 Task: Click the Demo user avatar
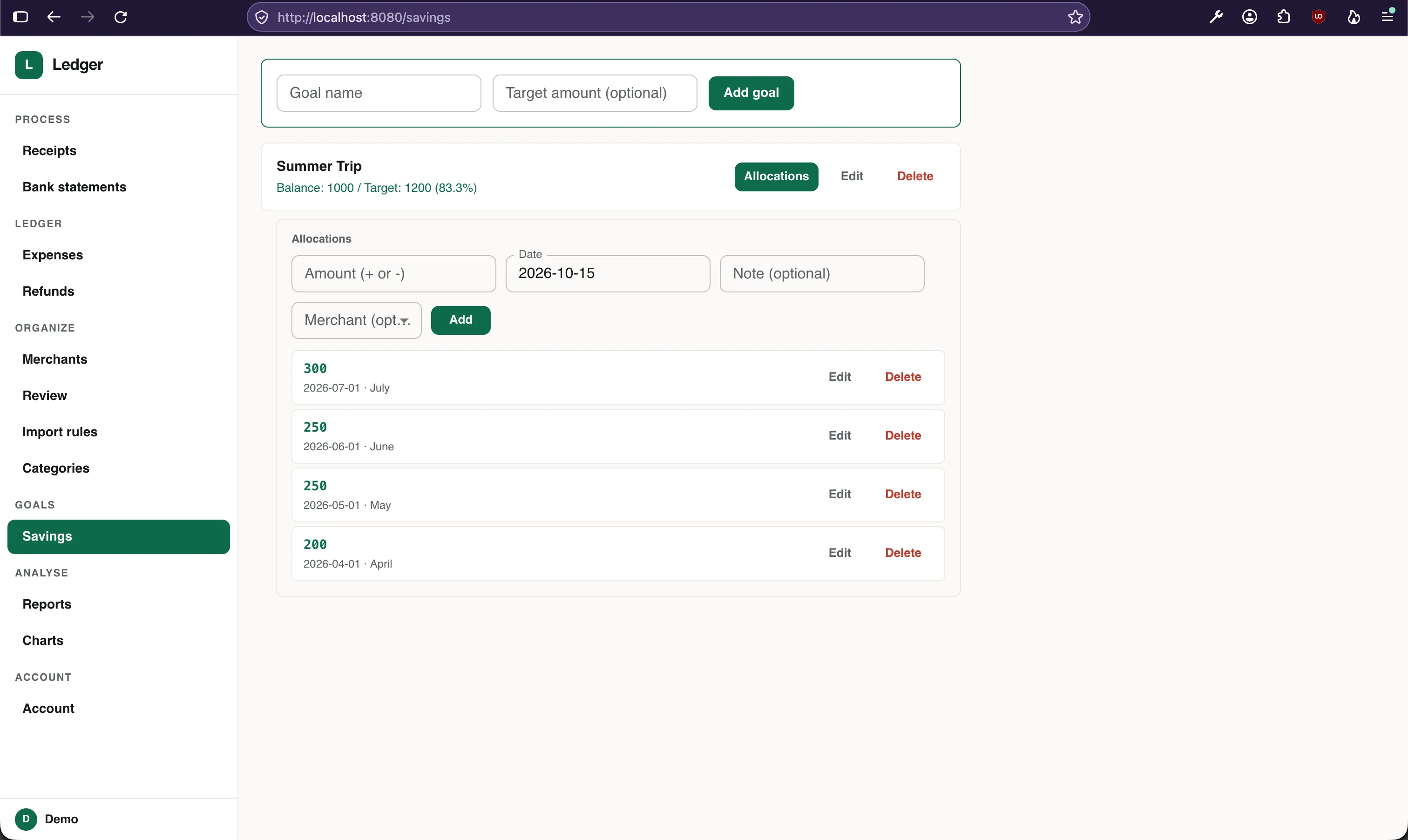pyautogui.click(x=26, y=819)
